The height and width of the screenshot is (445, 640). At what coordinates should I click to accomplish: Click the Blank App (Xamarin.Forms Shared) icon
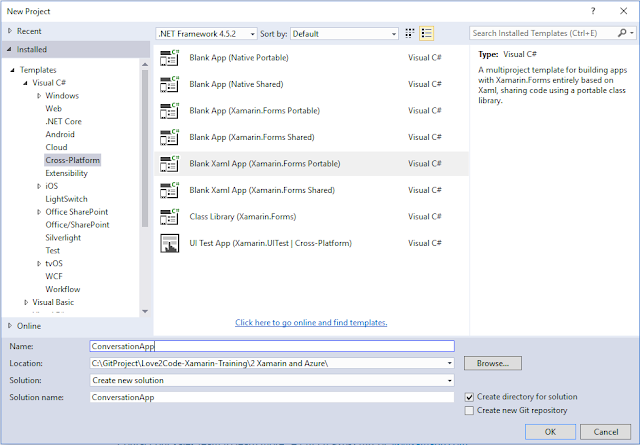click(x=169, y=137)
